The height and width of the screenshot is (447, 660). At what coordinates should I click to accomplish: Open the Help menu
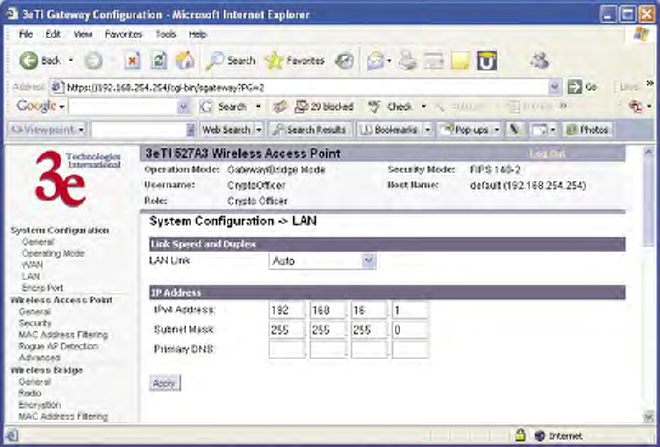[197, 34]
